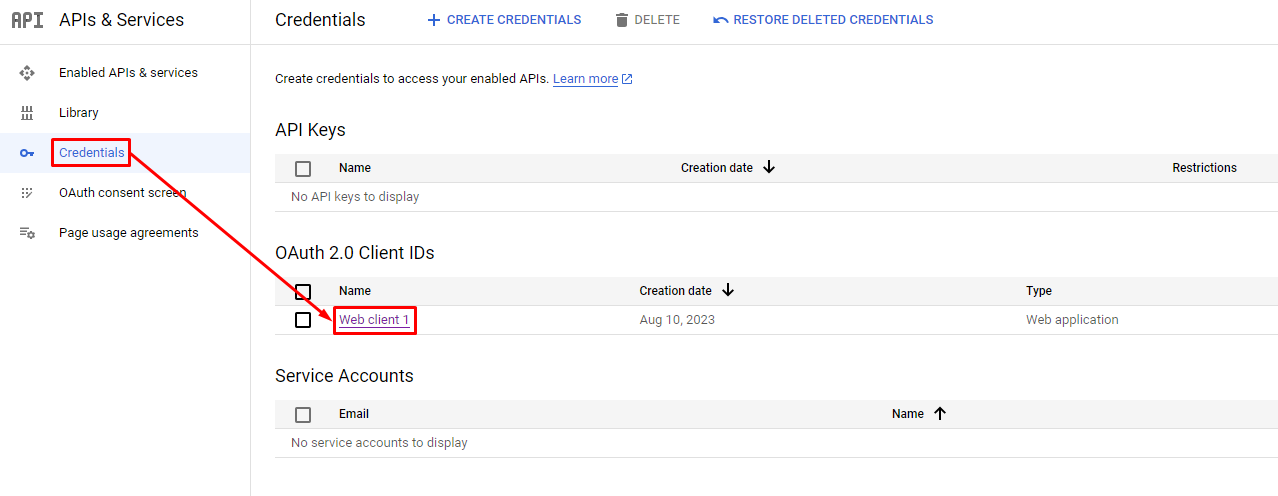Click the Type column header
1278x496 pixels.
1039,291
